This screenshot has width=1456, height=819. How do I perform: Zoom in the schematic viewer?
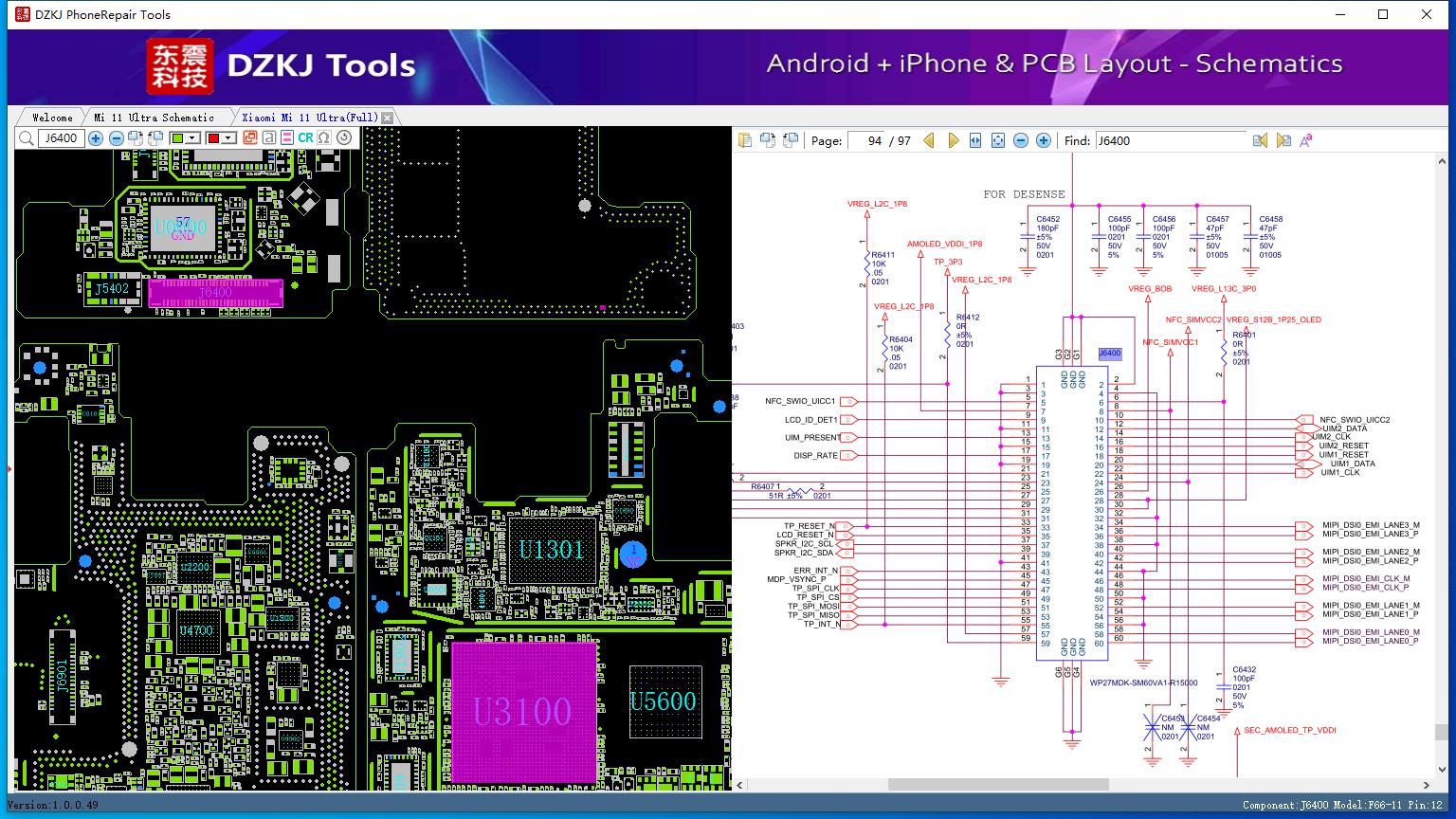click(x=1044, y=140)
